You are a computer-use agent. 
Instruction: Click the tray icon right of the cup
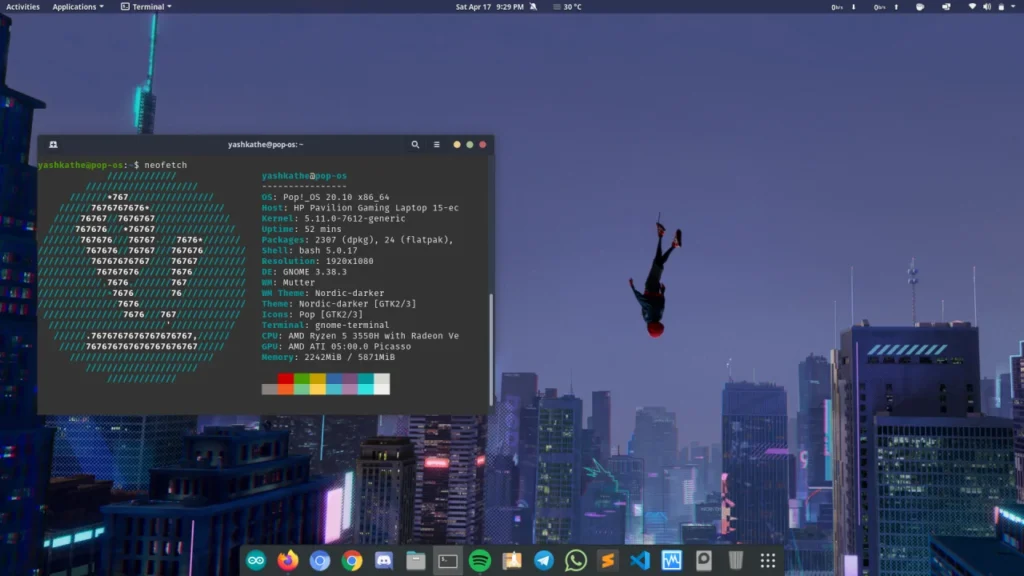(946, 7)
